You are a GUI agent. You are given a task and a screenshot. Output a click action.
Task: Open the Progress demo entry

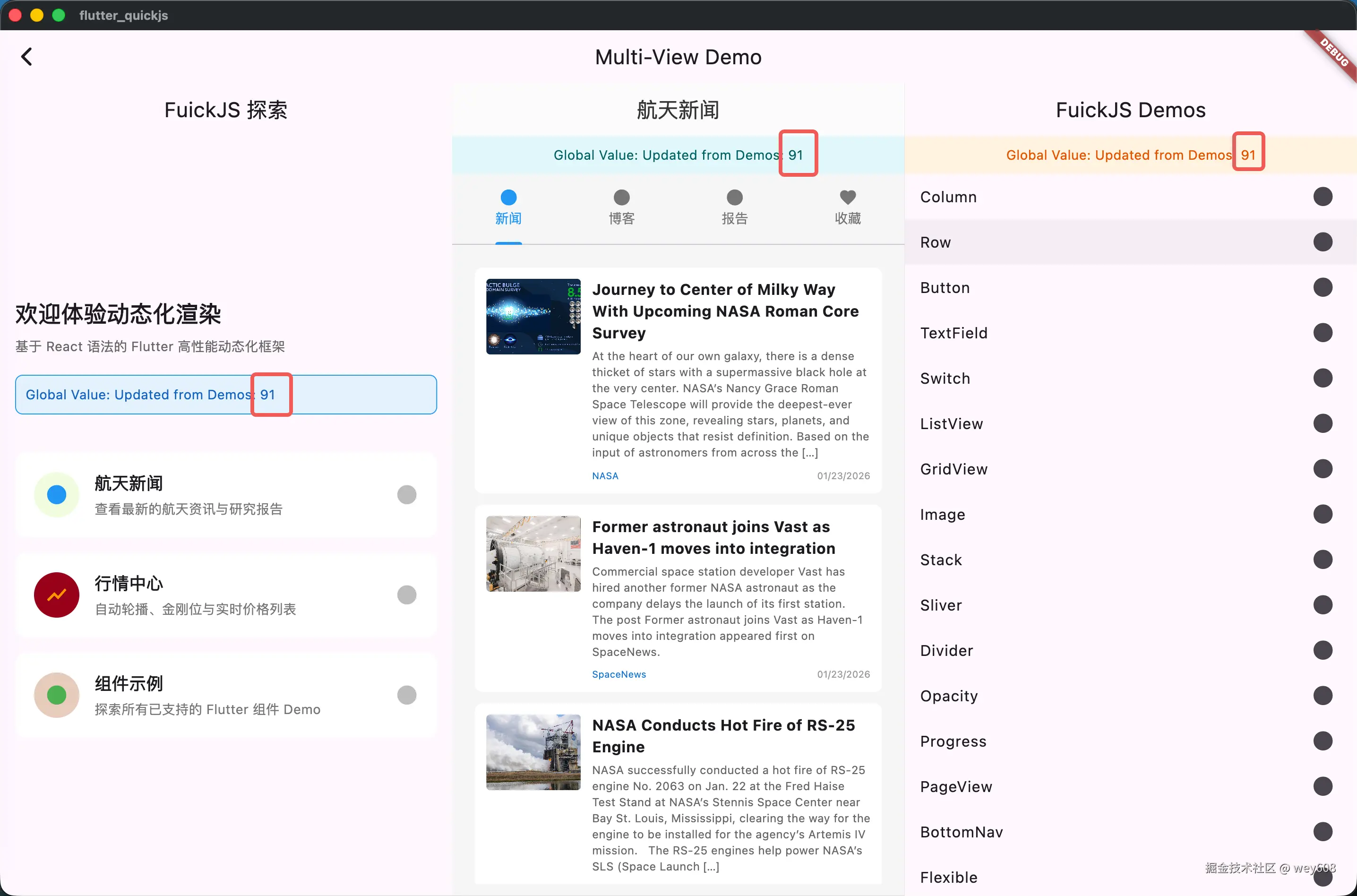[x=953, y=741]
